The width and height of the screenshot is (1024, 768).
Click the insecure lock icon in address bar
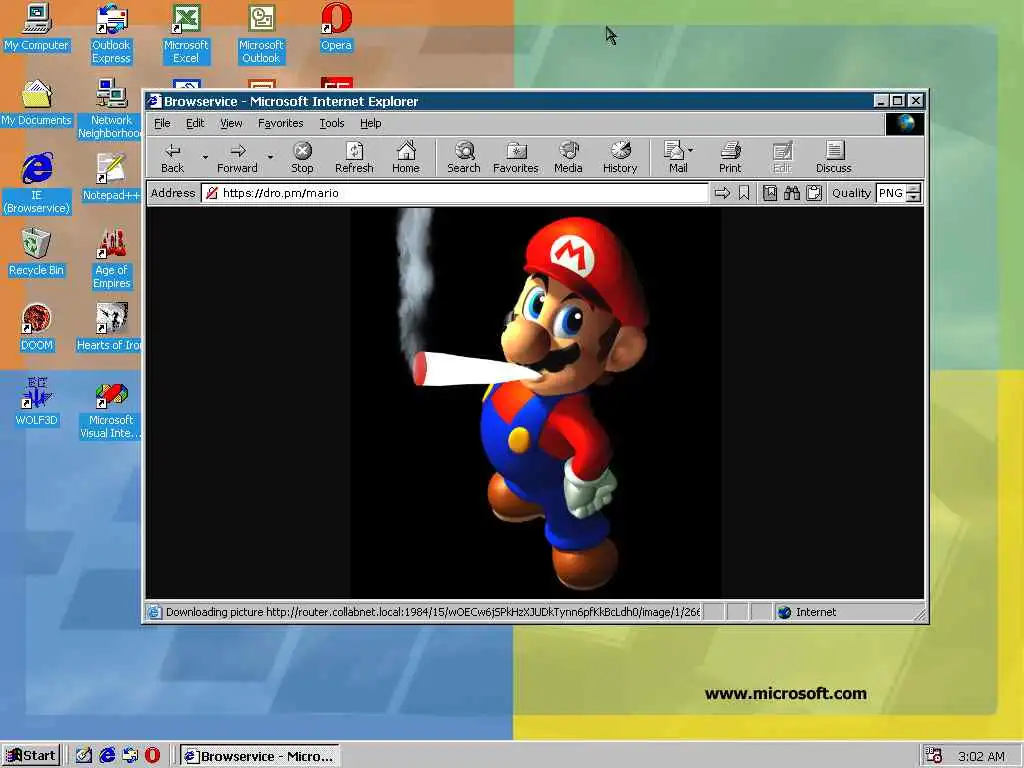click(x=211, y=193)
